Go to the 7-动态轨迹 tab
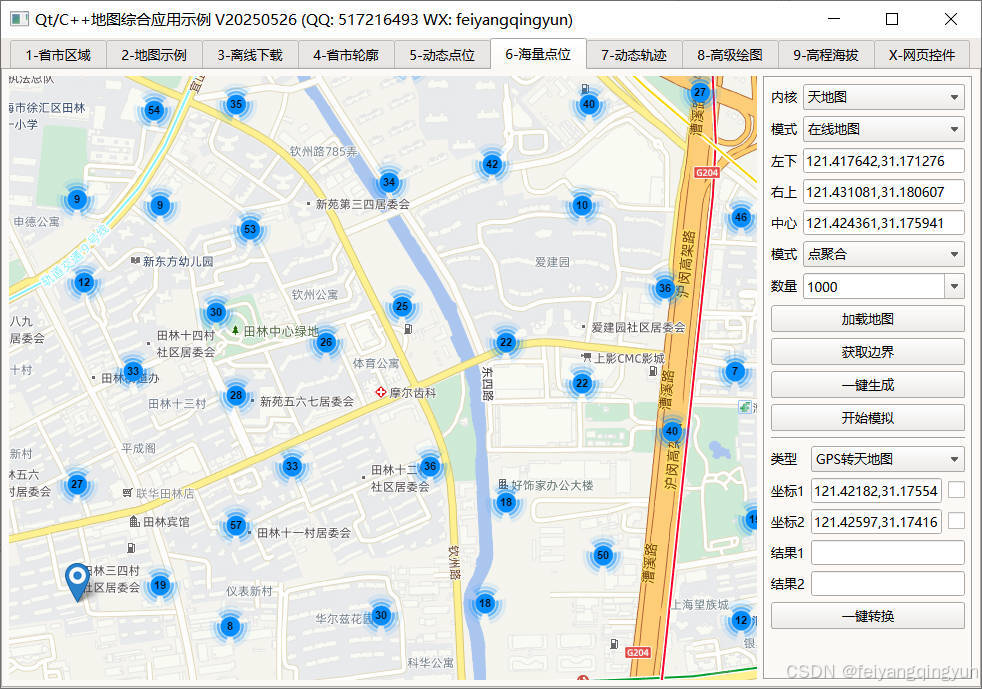This screenshot has width=982, height=689. [x=634, y=55]
